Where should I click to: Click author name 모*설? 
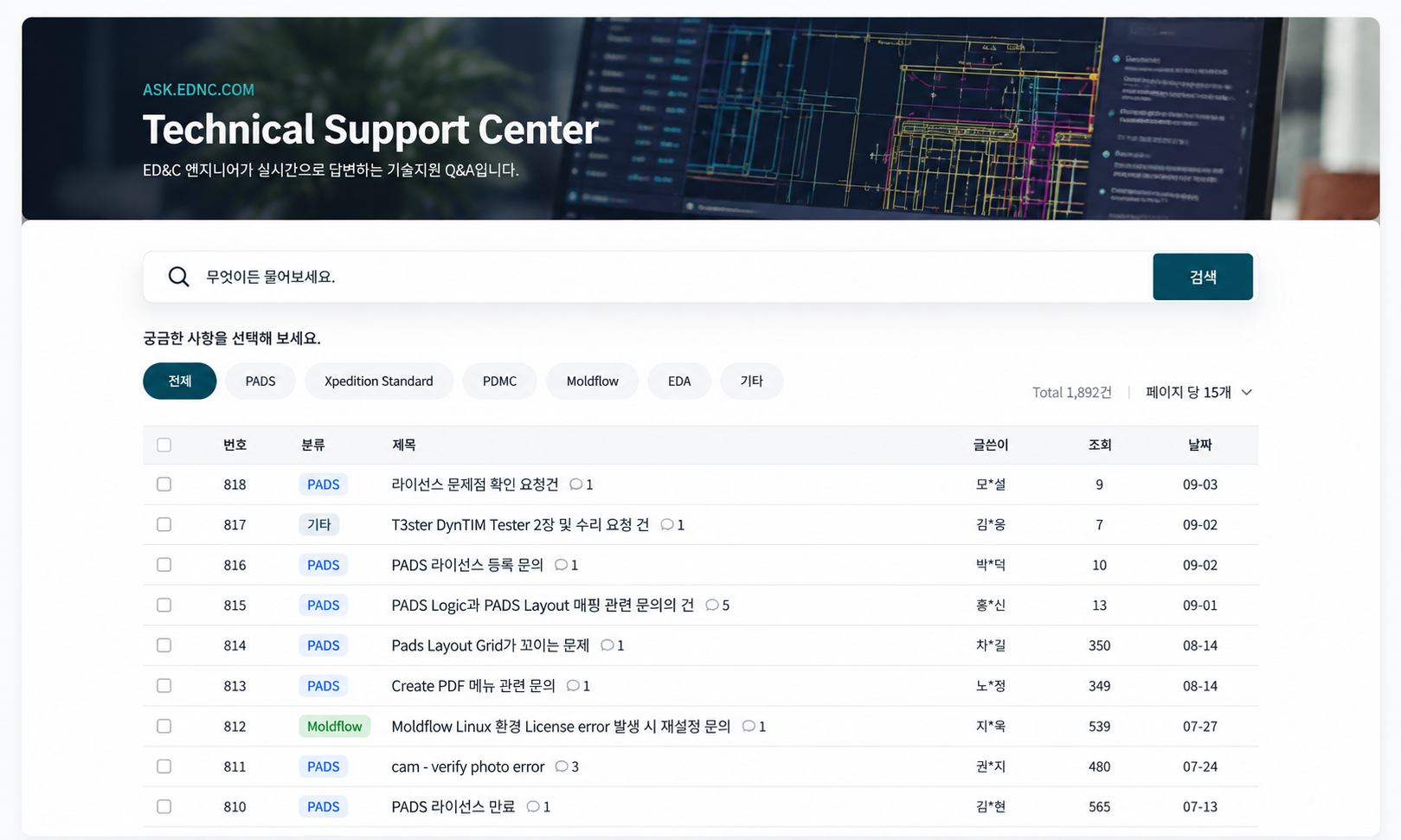[x=991, y=484]
